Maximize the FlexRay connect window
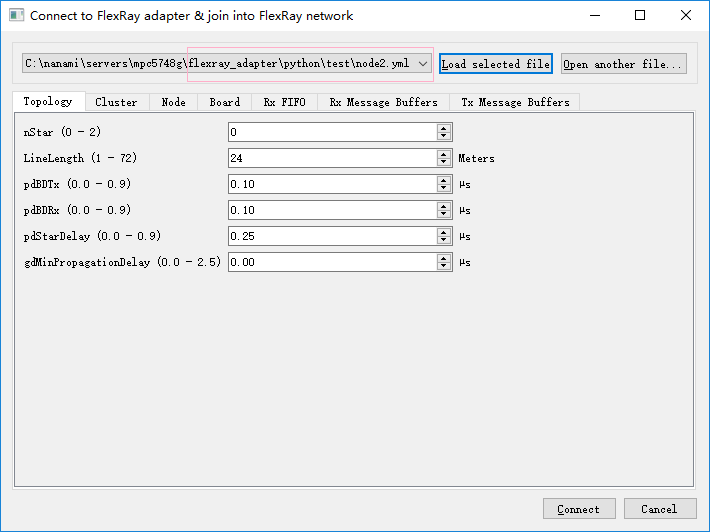This screenshot has width=710, height=532. [x=640, y=15]
